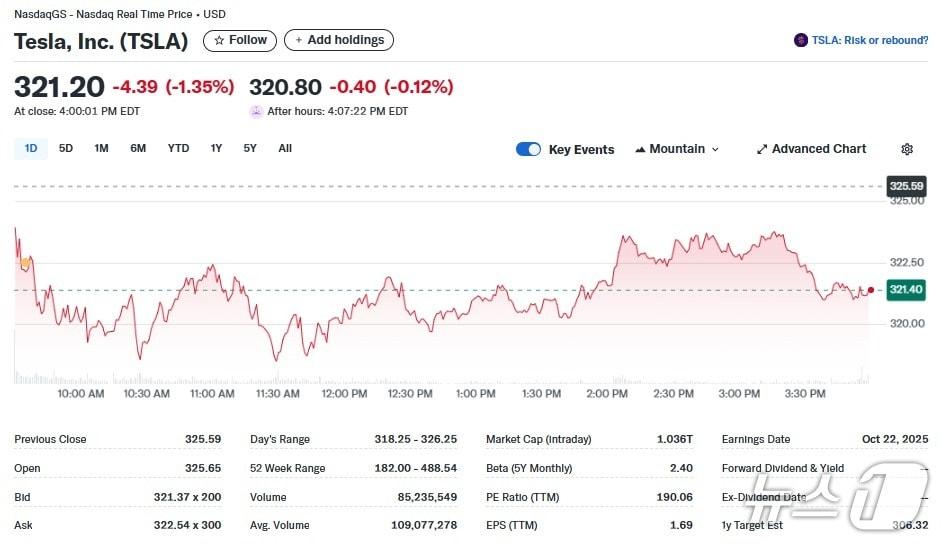Open chart settings gear icon
The height and width of the screenshot is (544, 942).
(x=906, y=149)
